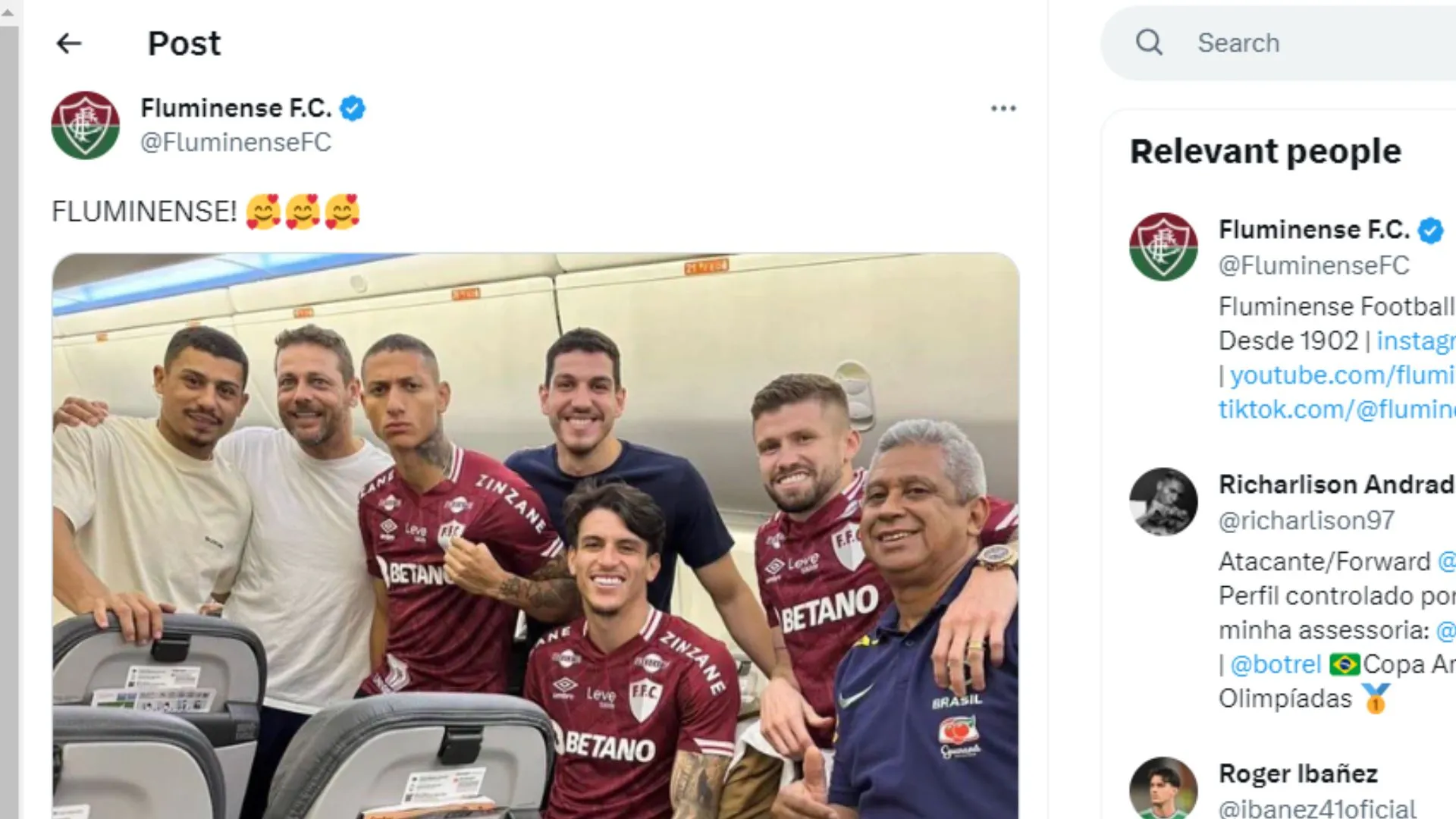
Task: Open Fluminense avatar in Relevant people
Action: coord(1163,246)
